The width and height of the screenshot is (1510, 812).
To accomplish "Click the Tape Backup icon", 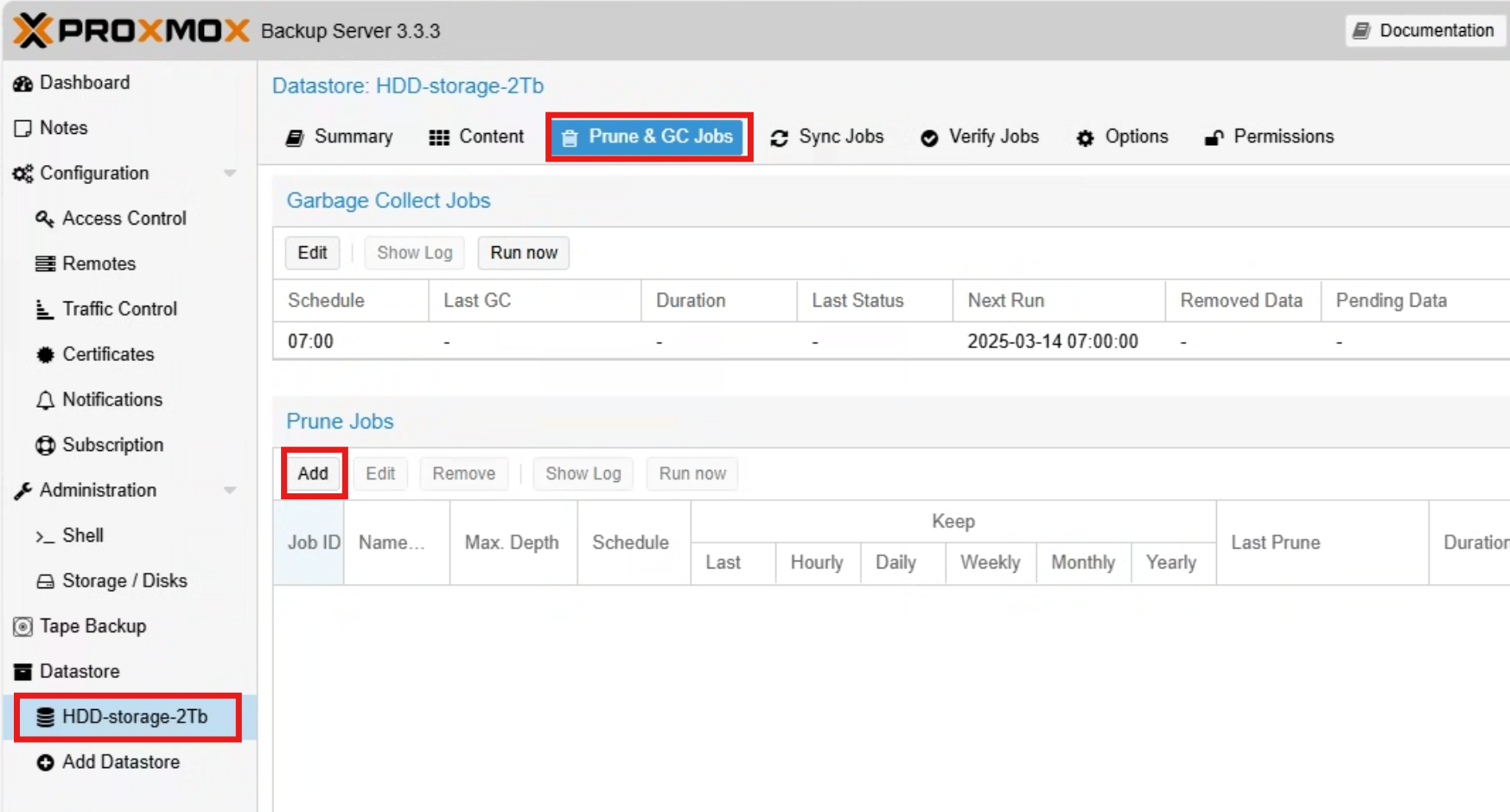I will tap(23, 626).
